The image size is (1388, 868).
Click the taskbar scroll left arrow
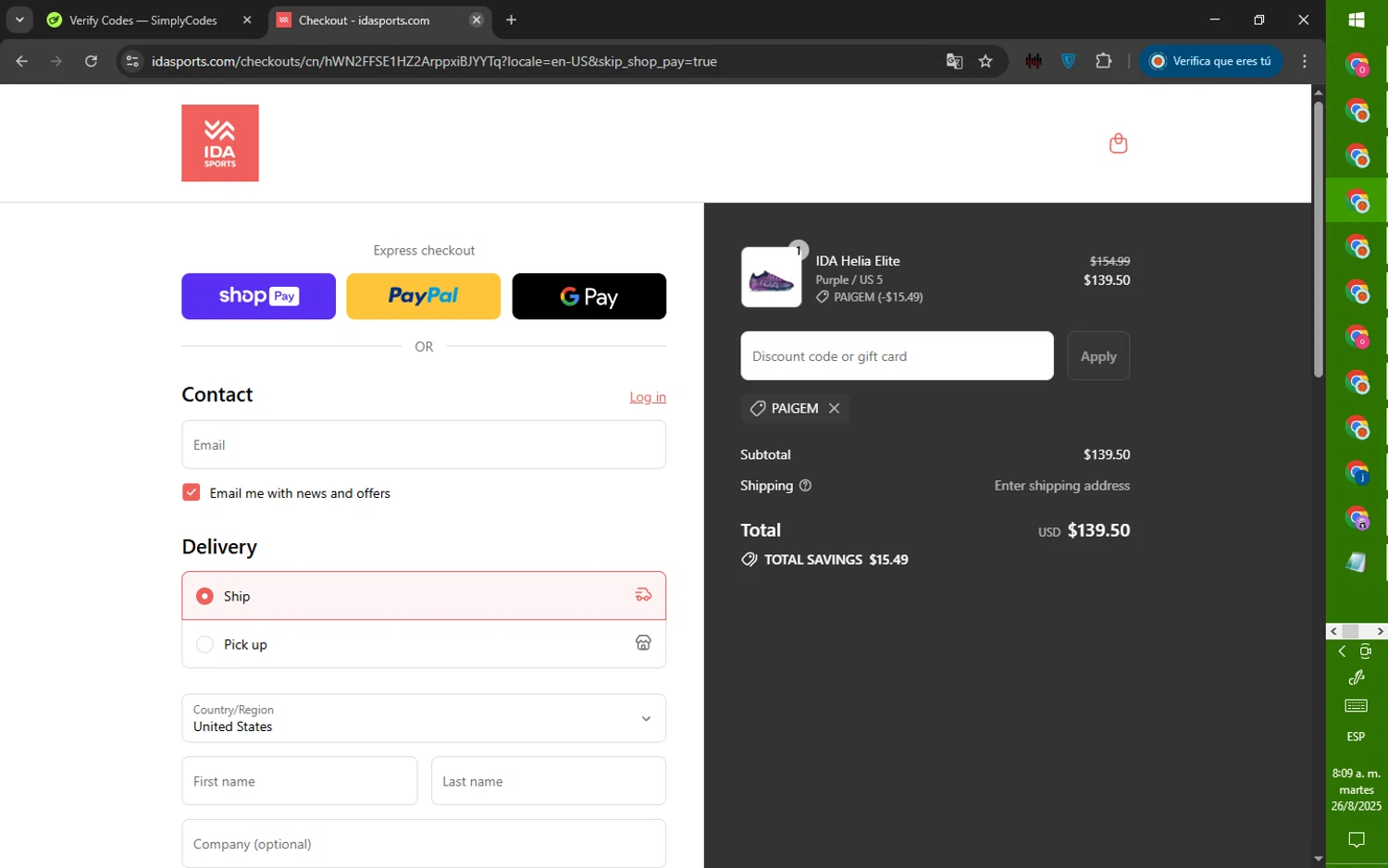pos(1333,631)
